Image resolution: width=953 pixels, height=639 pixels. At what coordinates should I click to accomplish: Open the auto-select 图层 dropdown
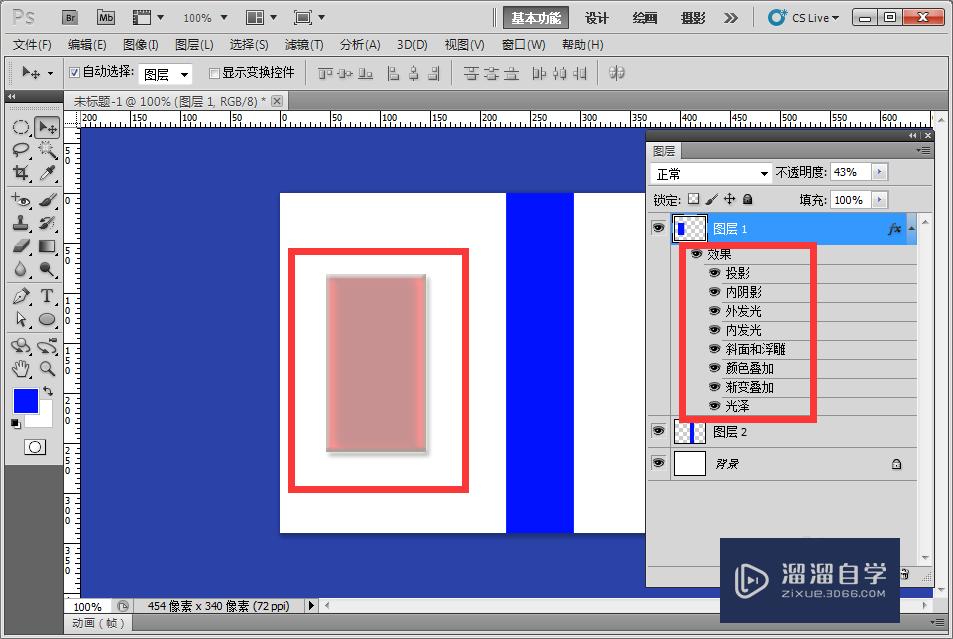tap(165, 74)
